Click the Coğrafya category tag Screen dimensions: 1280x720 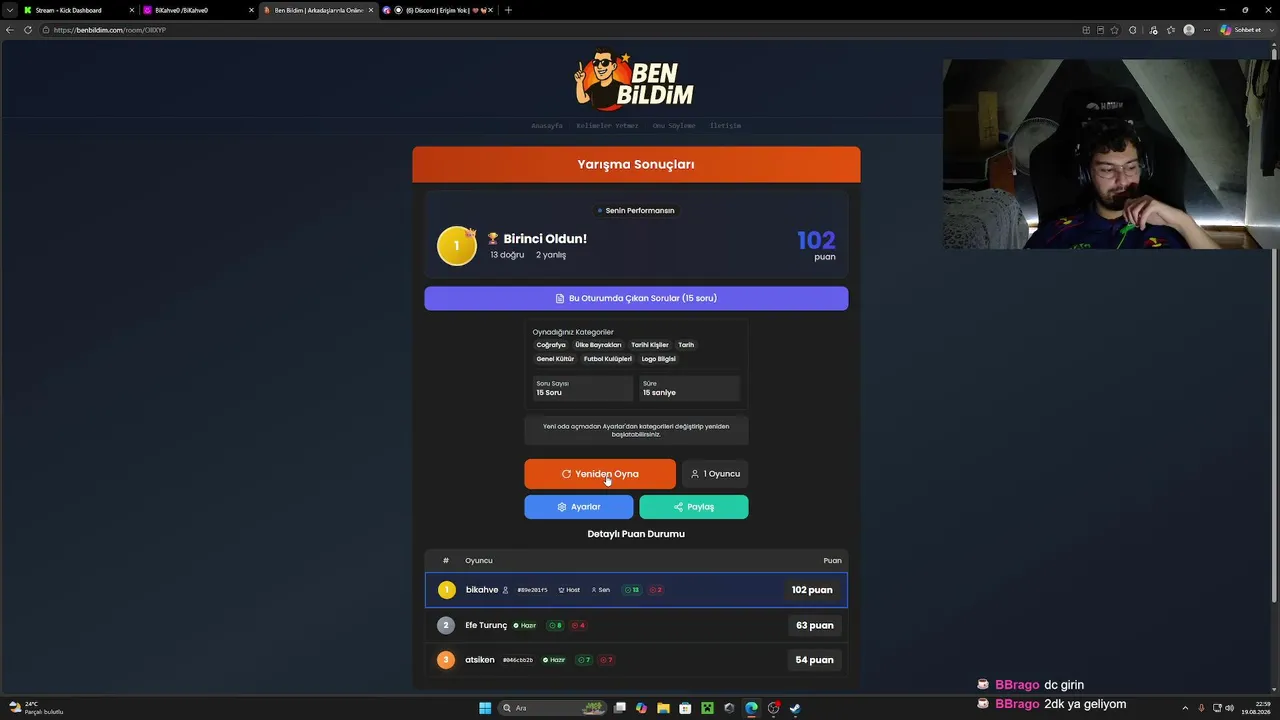click(x=551, y=345)
